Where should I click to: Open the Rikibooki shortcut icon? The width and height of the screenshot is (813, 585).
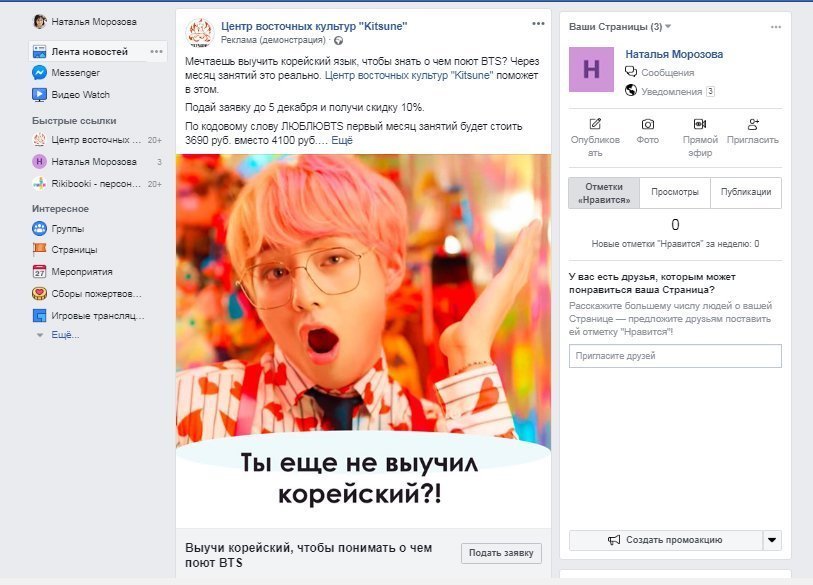(39, 184)
